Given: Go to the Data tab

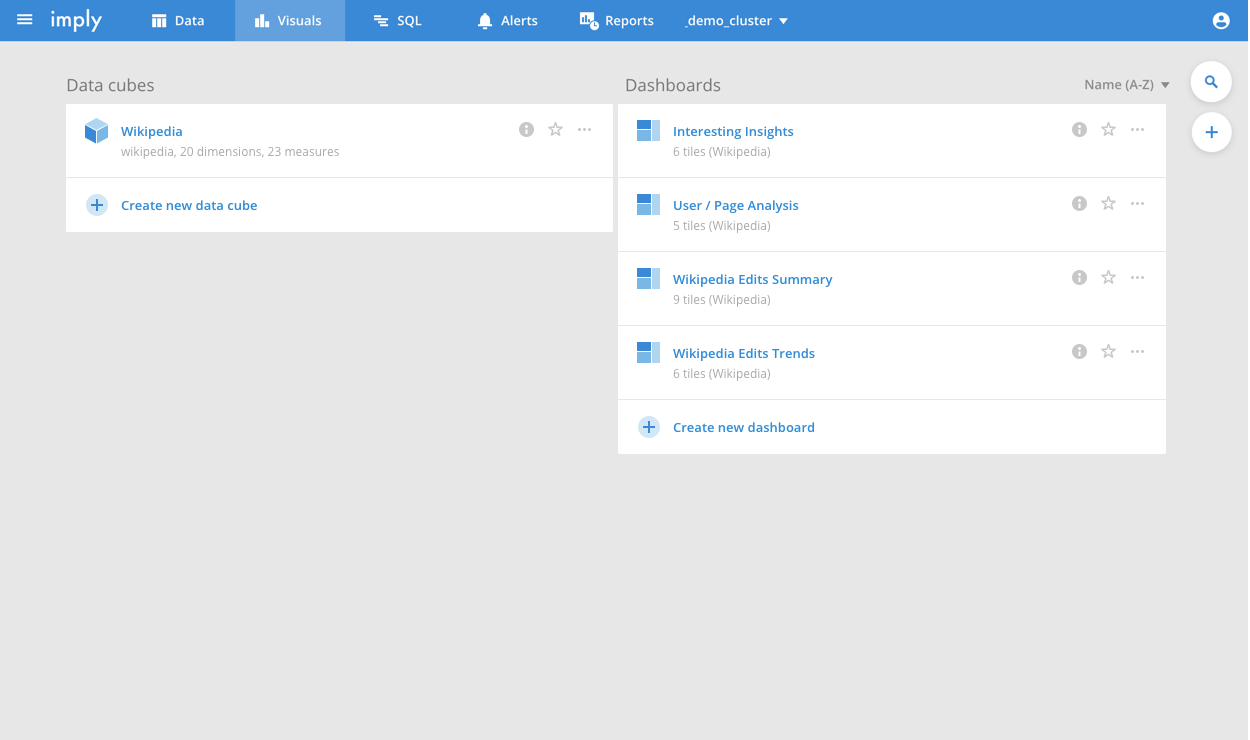Looking at the screenshot, I should click(x=178, y=20).
